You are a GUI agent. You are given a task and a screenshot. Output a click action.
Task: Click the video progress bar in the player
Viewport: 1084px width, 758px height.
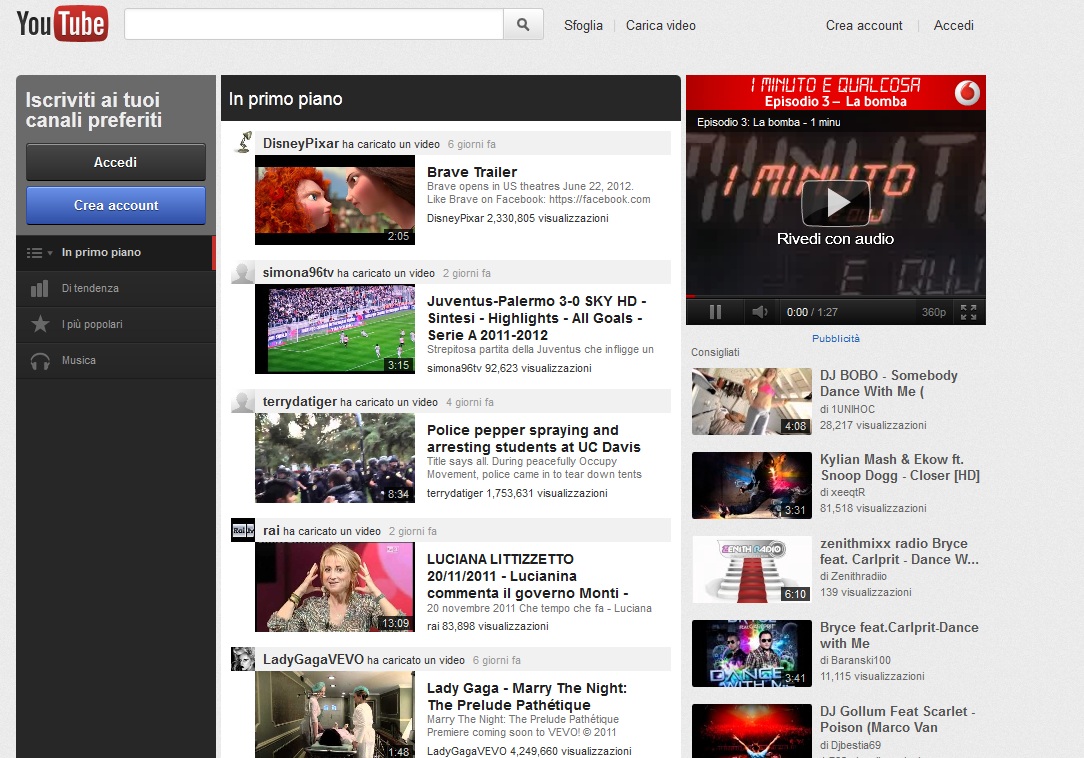pos(835,297)
